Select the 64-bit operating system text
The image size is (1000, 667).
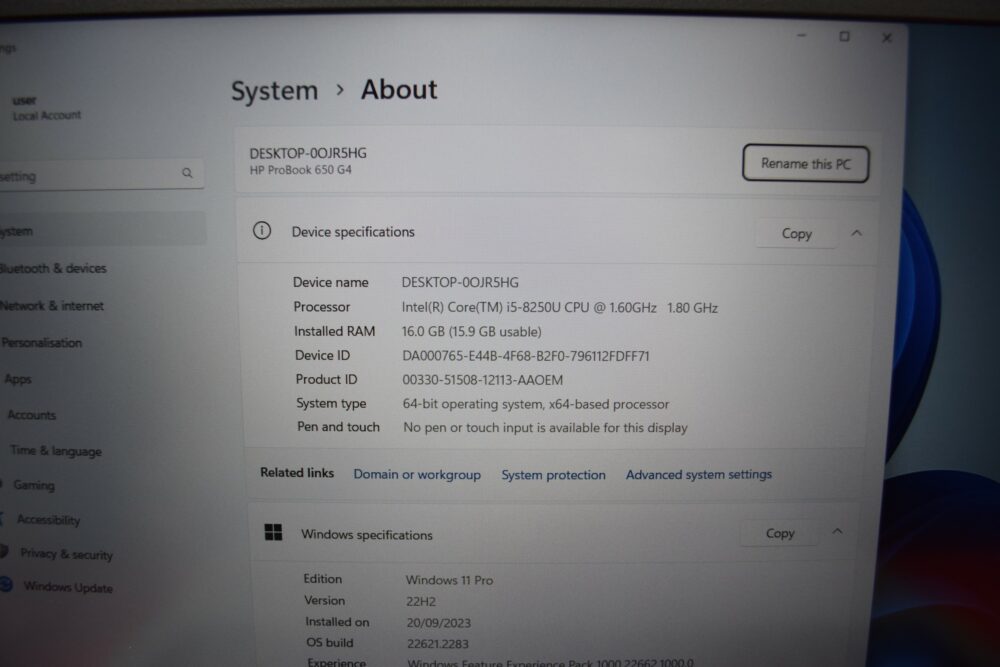[536, 404]
